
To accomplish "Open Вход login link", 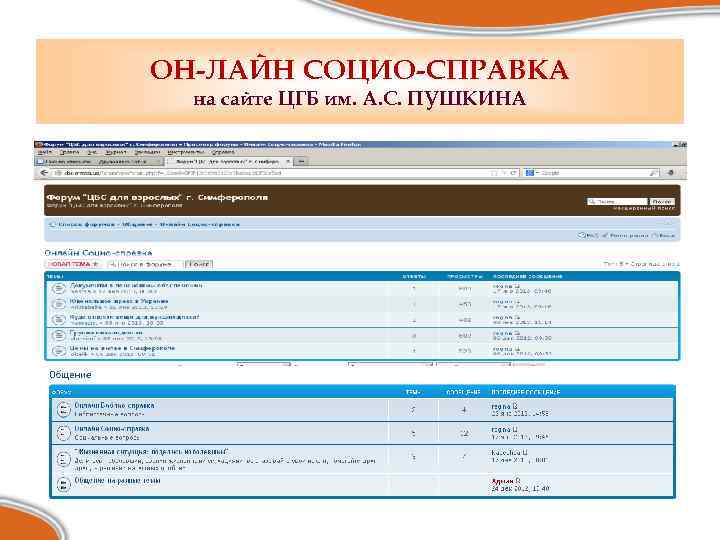I will point(664,235).
